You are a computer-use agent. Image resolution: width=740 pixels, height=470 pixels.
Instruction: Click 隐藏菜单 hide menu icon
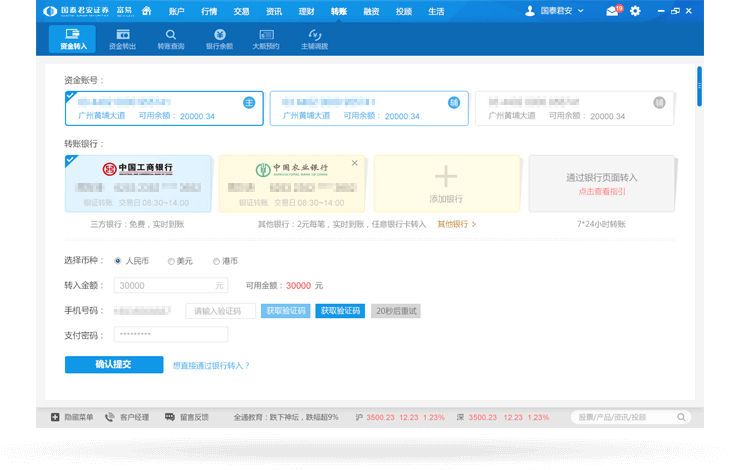[x=55, y=417]
